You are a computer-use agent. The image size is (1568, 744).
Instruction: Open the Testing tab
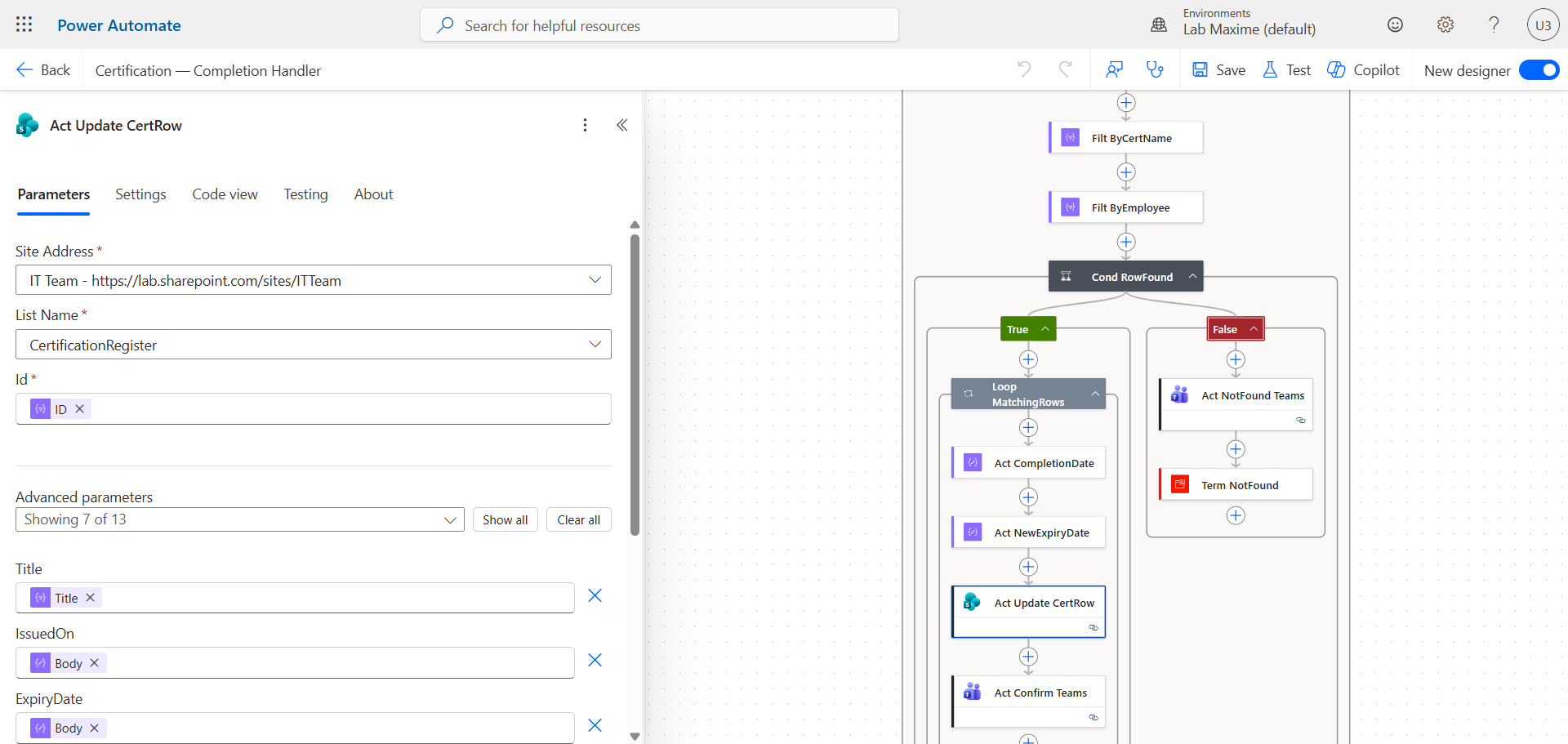306,194
